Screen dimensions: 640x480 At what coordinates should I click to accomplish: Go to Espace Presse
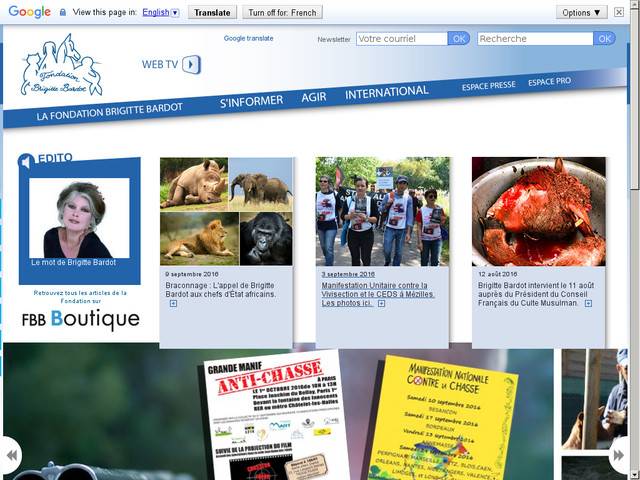[489, 86]
